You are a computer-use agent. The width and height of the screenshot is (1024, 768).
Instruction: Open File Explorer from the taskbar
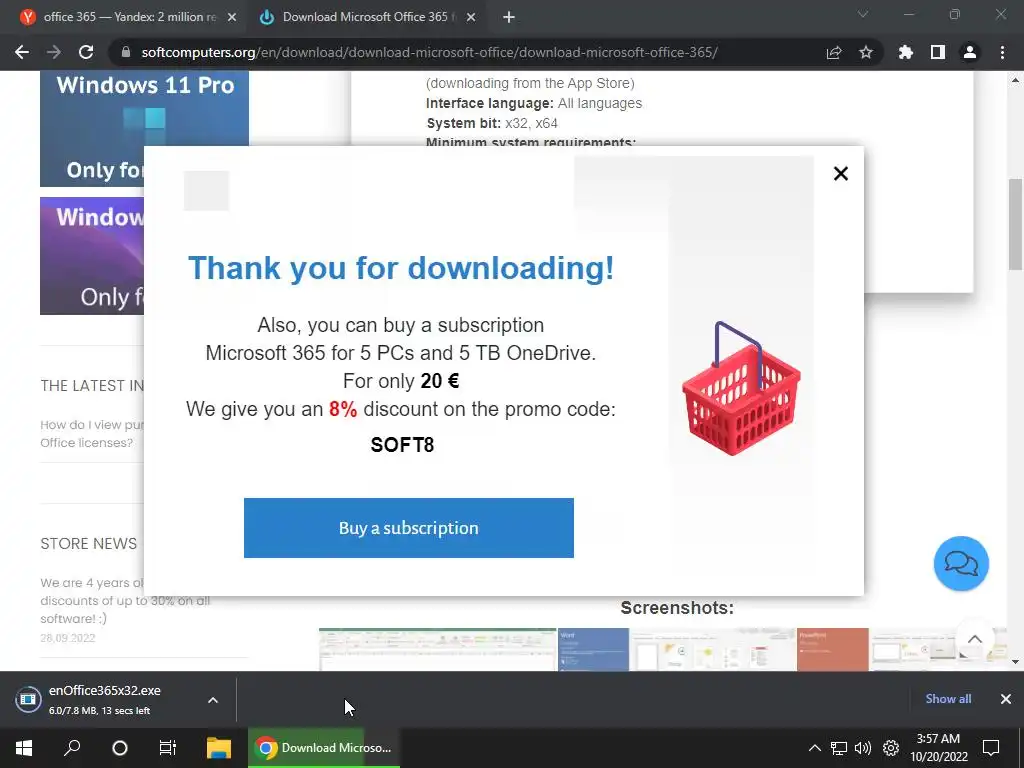click(x=219, y=748)
